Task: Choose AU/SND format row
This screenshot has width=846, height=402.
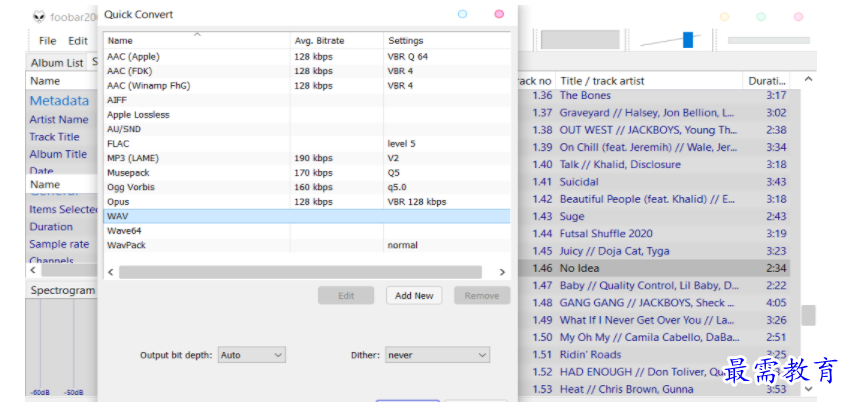Action: pos(307,130)
